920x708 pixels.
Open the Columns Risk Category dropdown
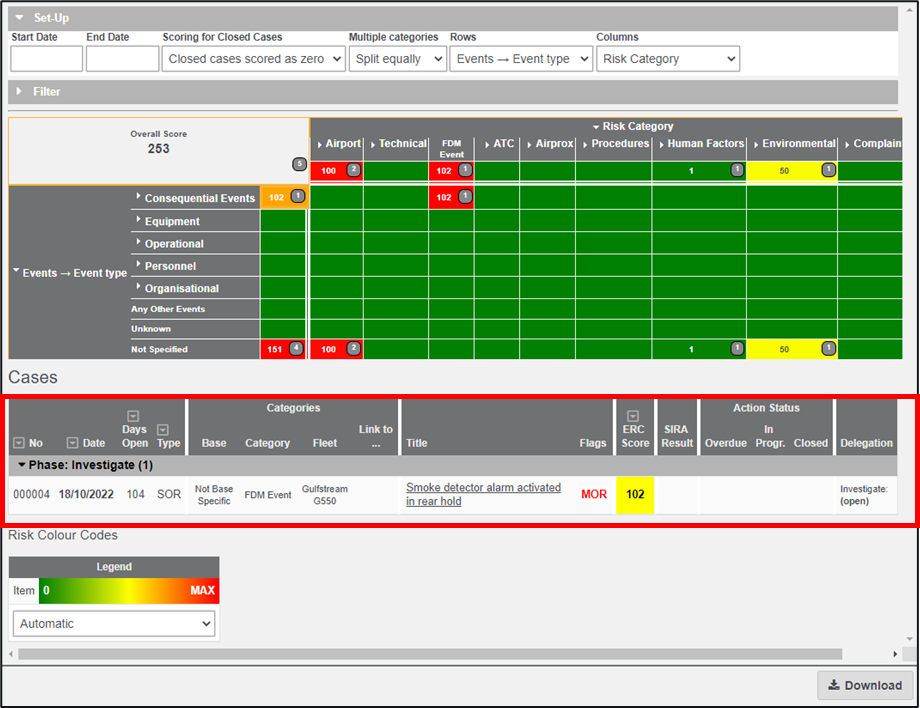[x=668, y=59]
